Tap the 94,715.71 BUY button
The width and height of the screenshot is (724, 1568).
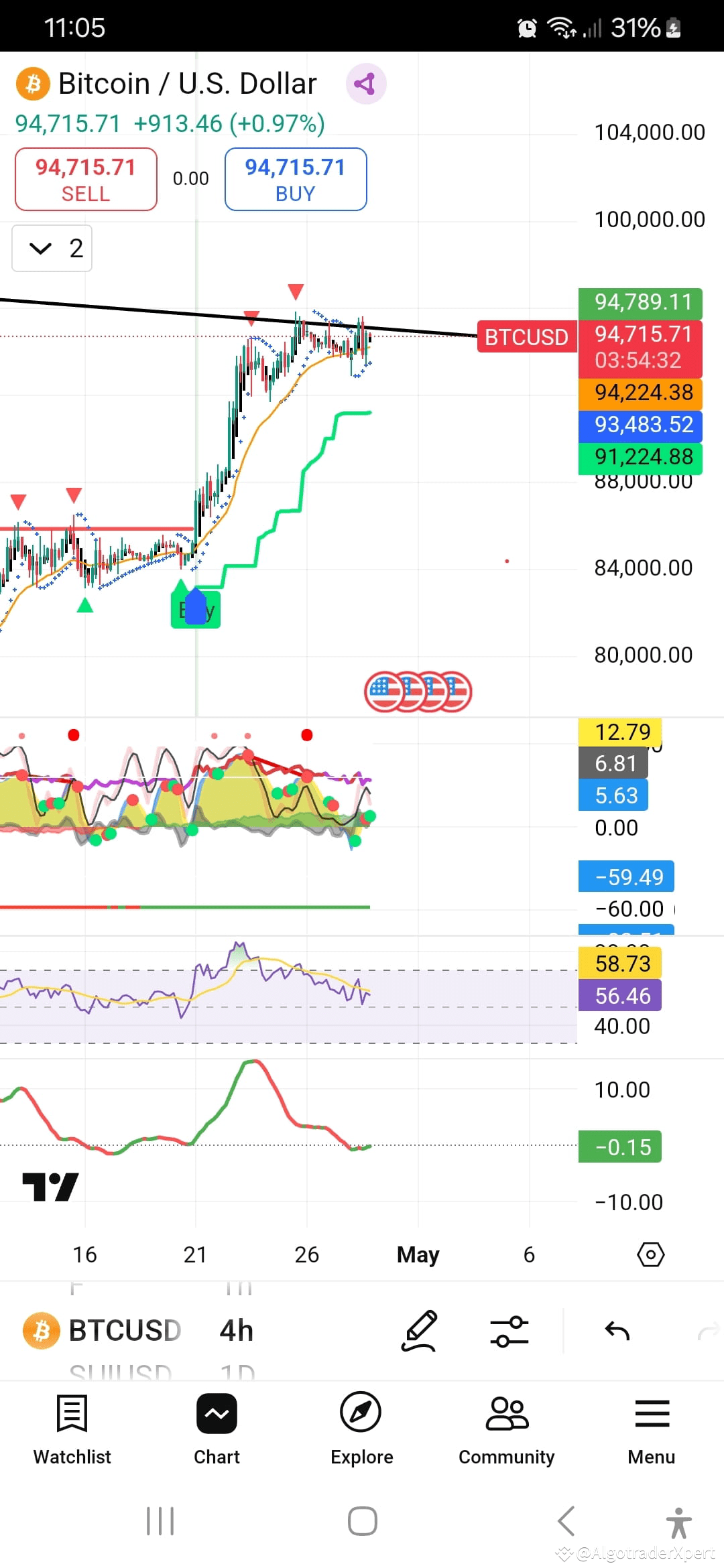296,180
